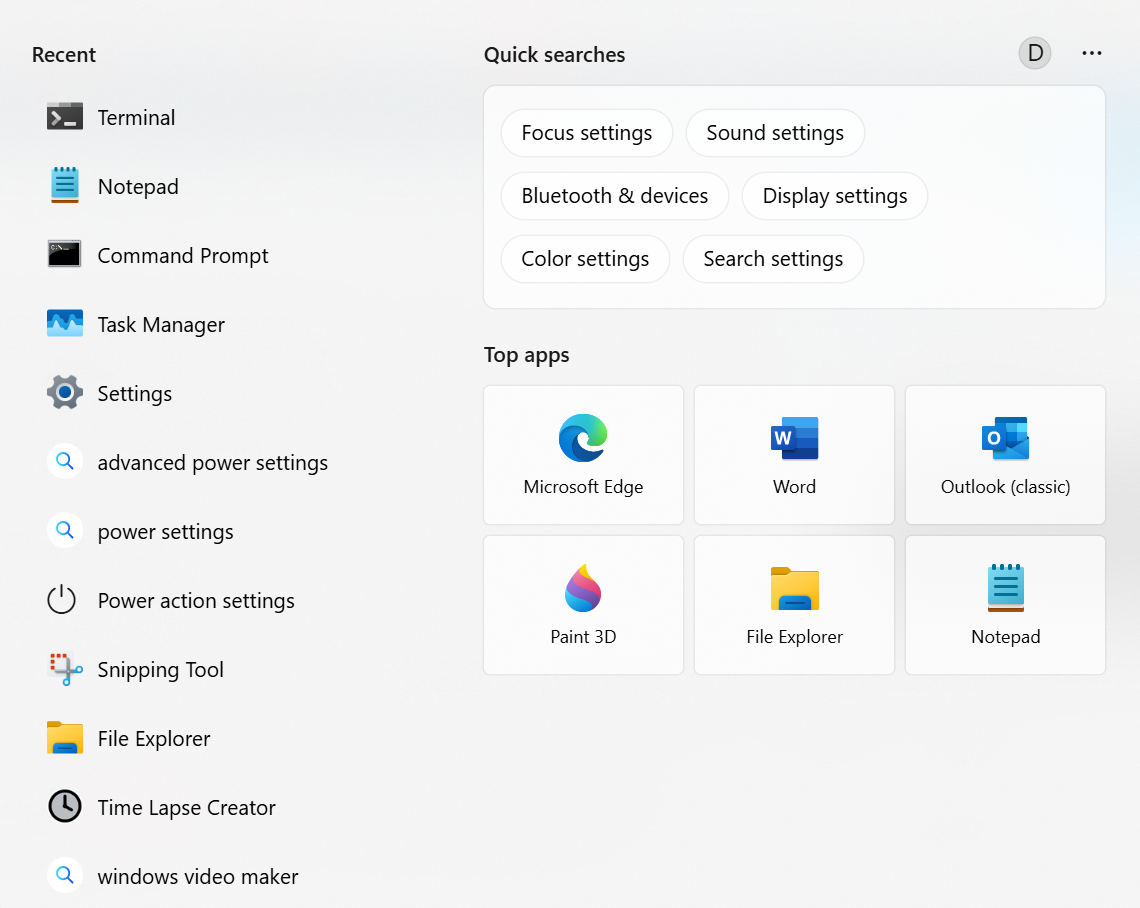Image resolution: width=1140 pixels, height=908 pixels.
Task: Select the "Command Prompt" label text
Action: (x=183, y=256)
